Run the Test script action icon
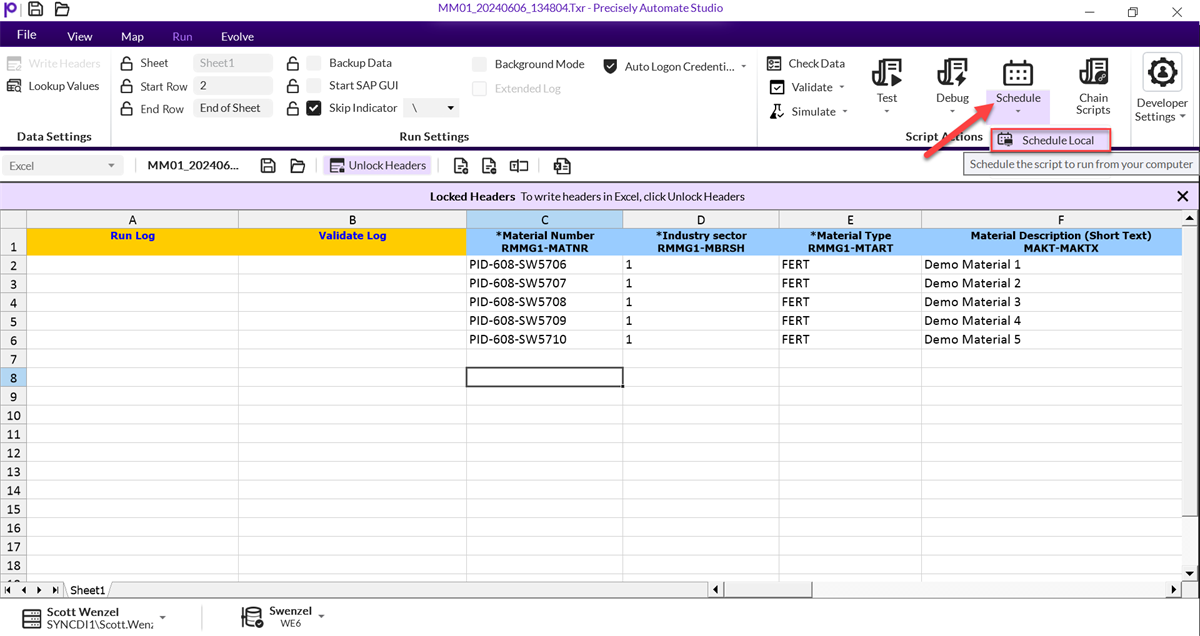Screen dimensions: 1200x636 886,73
